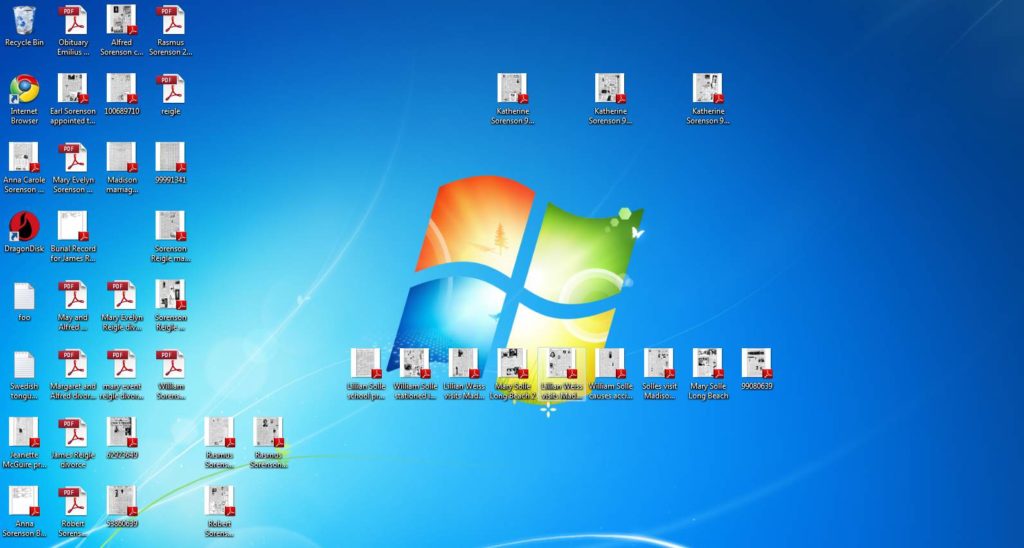Open the foo text file
Viewport: 1024px width, 548px height.
tap(24, 296)
